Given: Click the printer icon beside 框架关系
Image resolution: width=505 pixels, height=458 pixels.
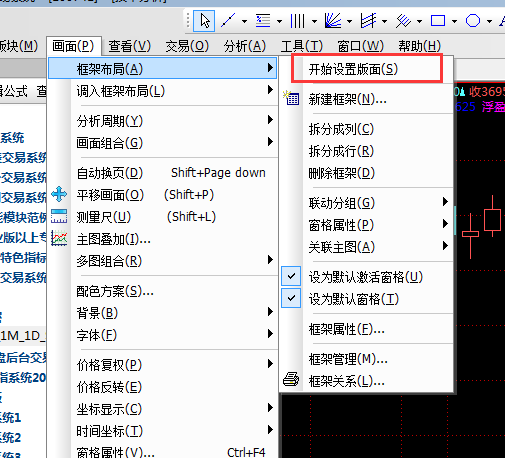Looking at the screenshot, I should (x=291, y=379).
